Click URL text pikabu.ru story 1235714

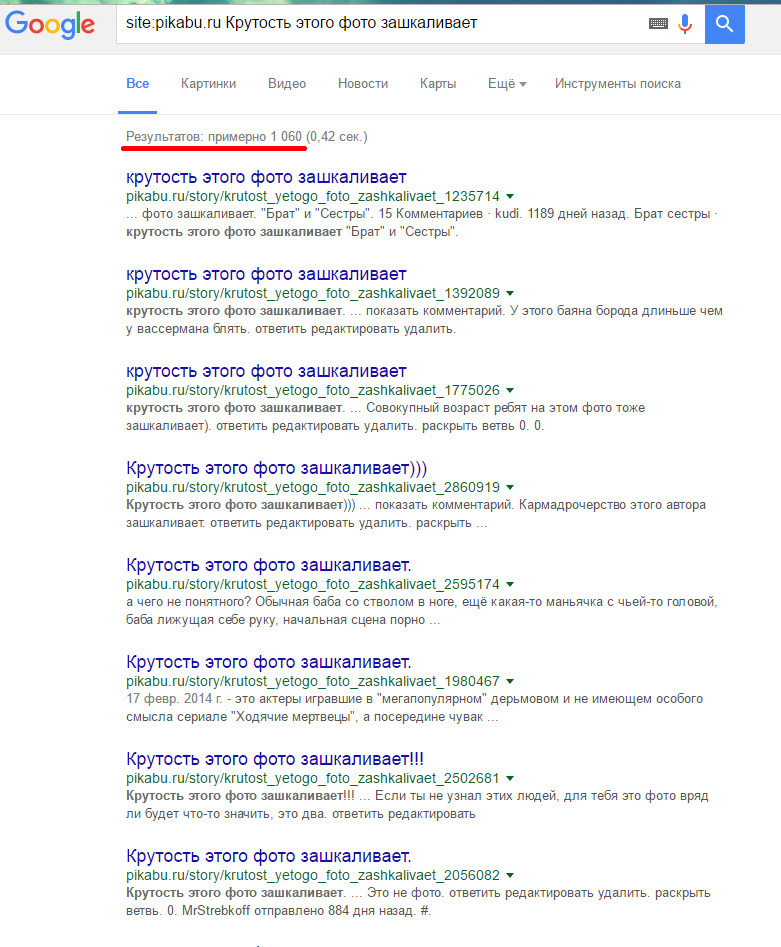click(313, 196)
